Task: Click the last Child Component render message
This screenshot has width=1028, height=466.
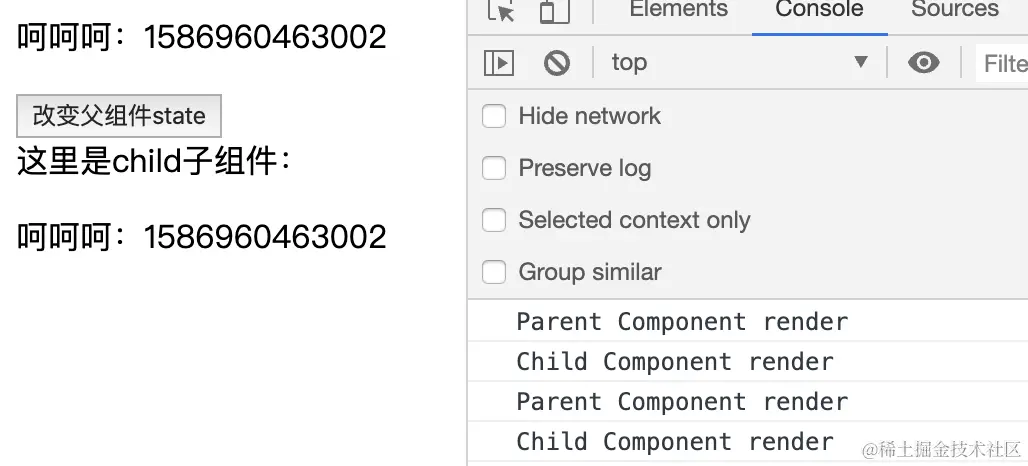Action: click(675, 441)
